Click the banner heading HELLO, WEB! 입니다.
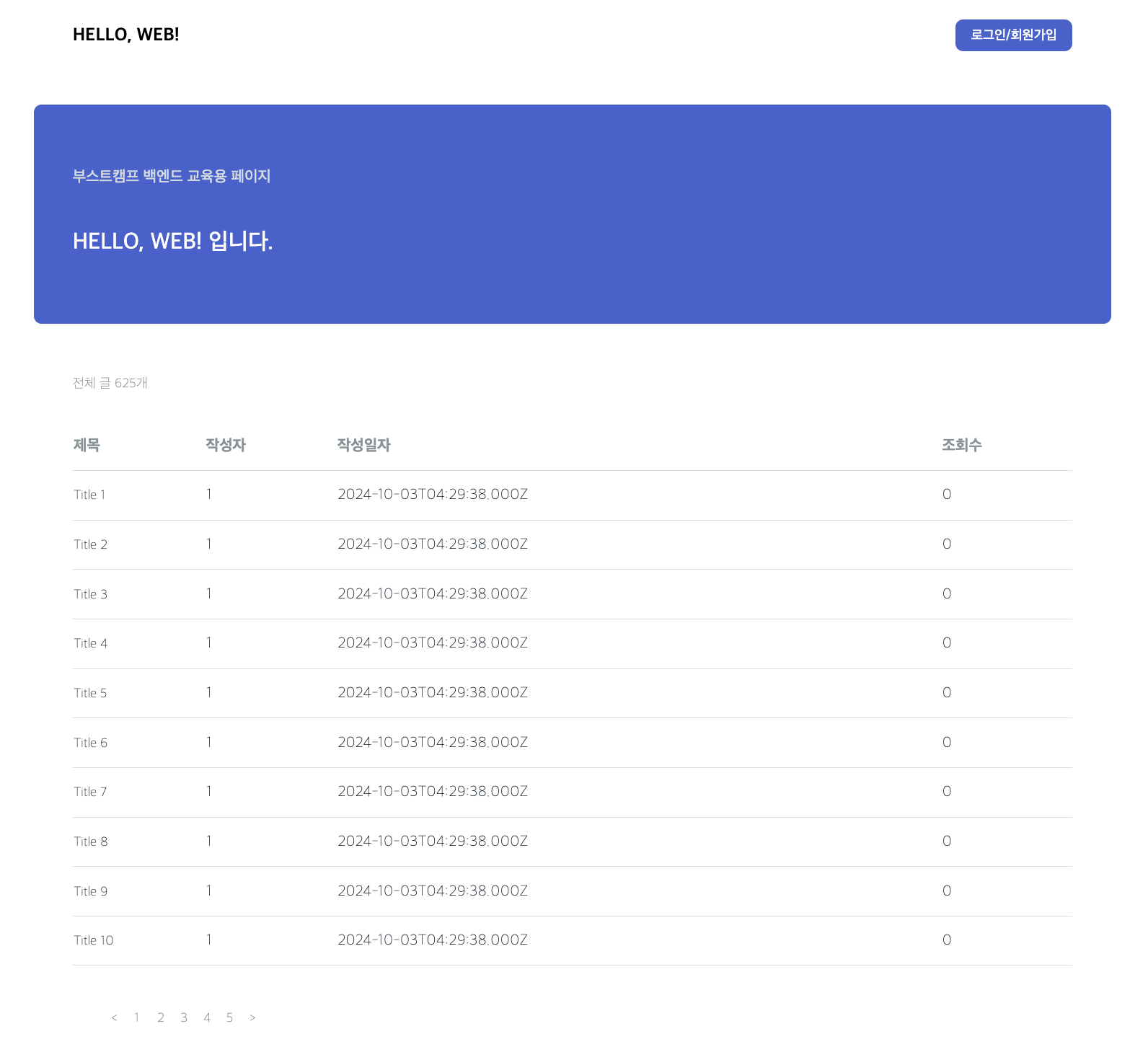The width and height of the screenshot is (1148, 1047). [x=173, y=241]
